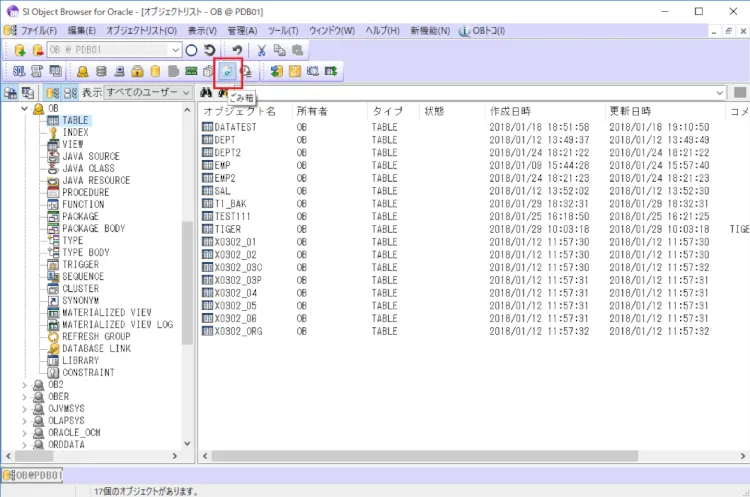Open the ツール(T) menu

(283, 31)
